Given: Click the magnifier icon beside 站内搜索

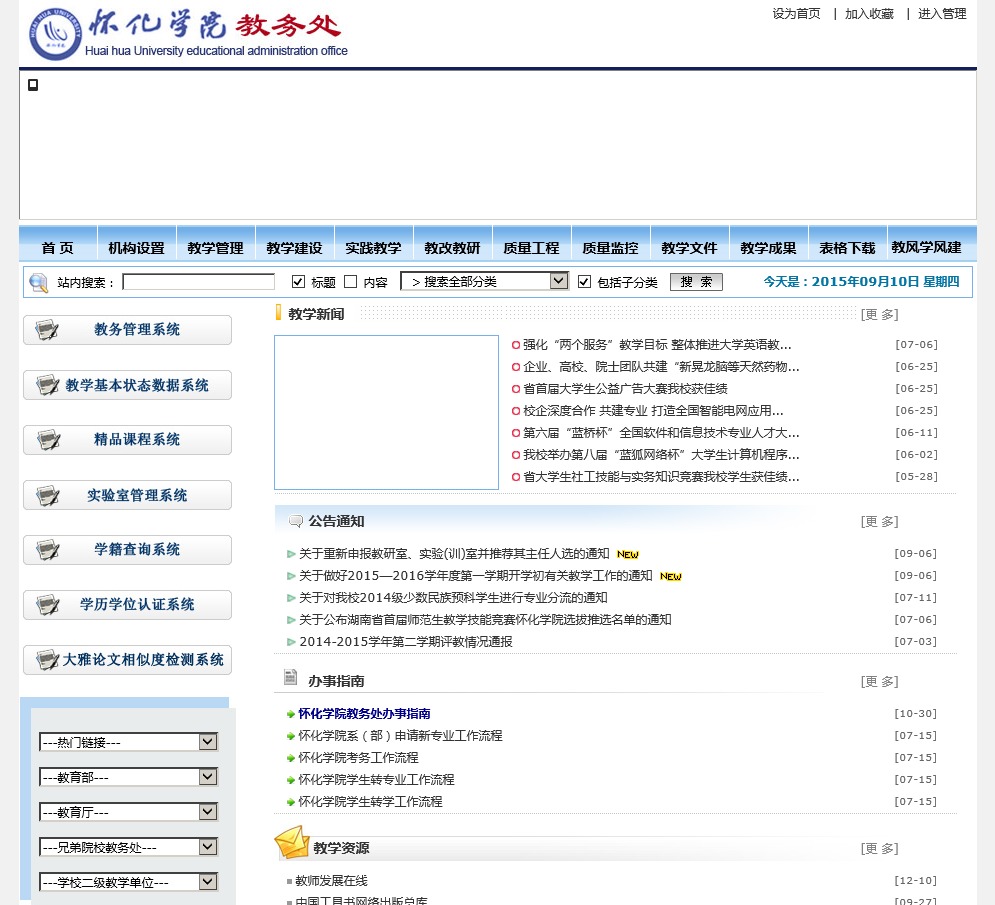Looking at the screenshot, I should [x=38, y=282].
